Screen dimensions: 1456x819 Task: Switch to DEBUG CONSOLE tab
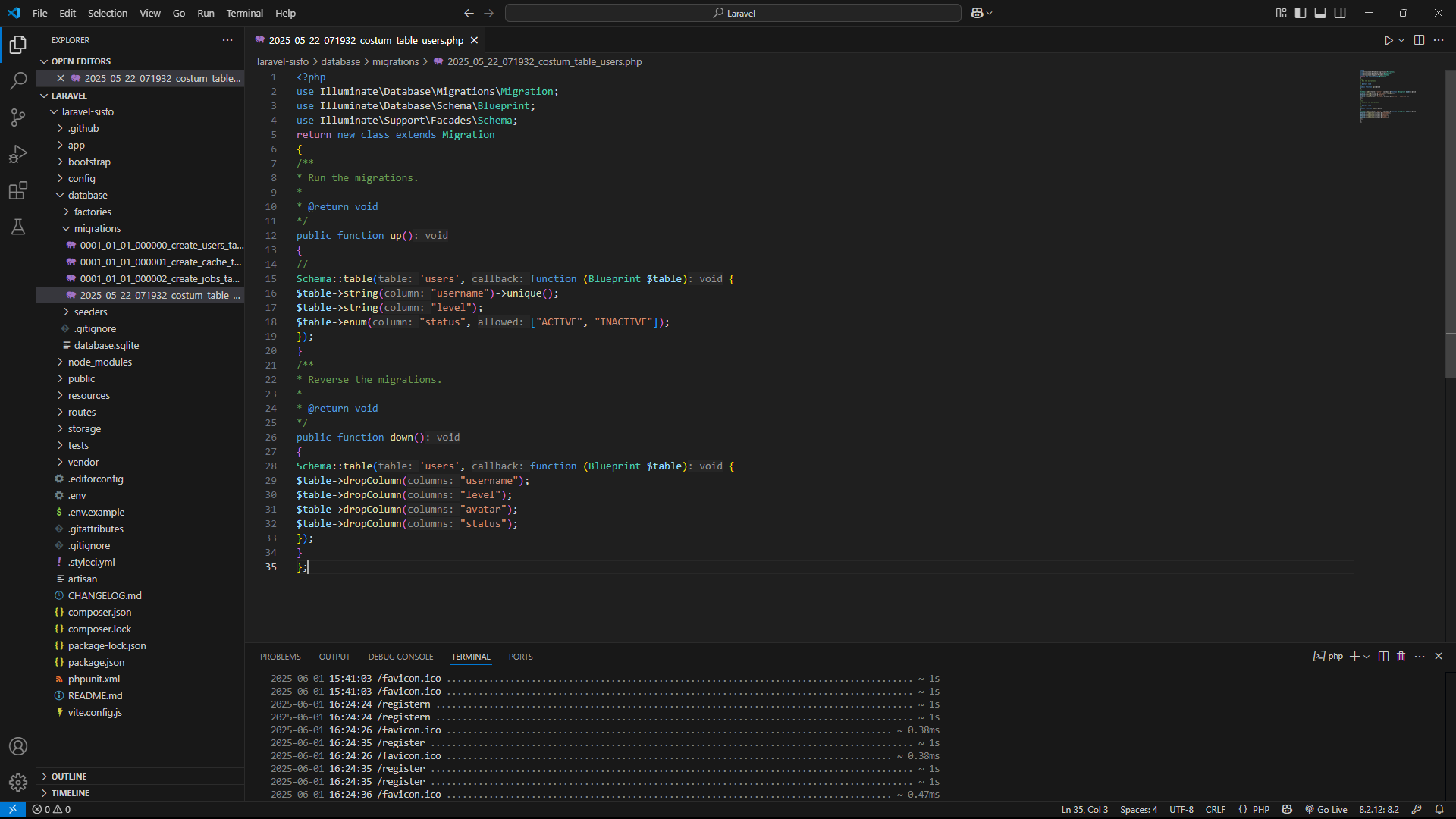click(400, 657)
